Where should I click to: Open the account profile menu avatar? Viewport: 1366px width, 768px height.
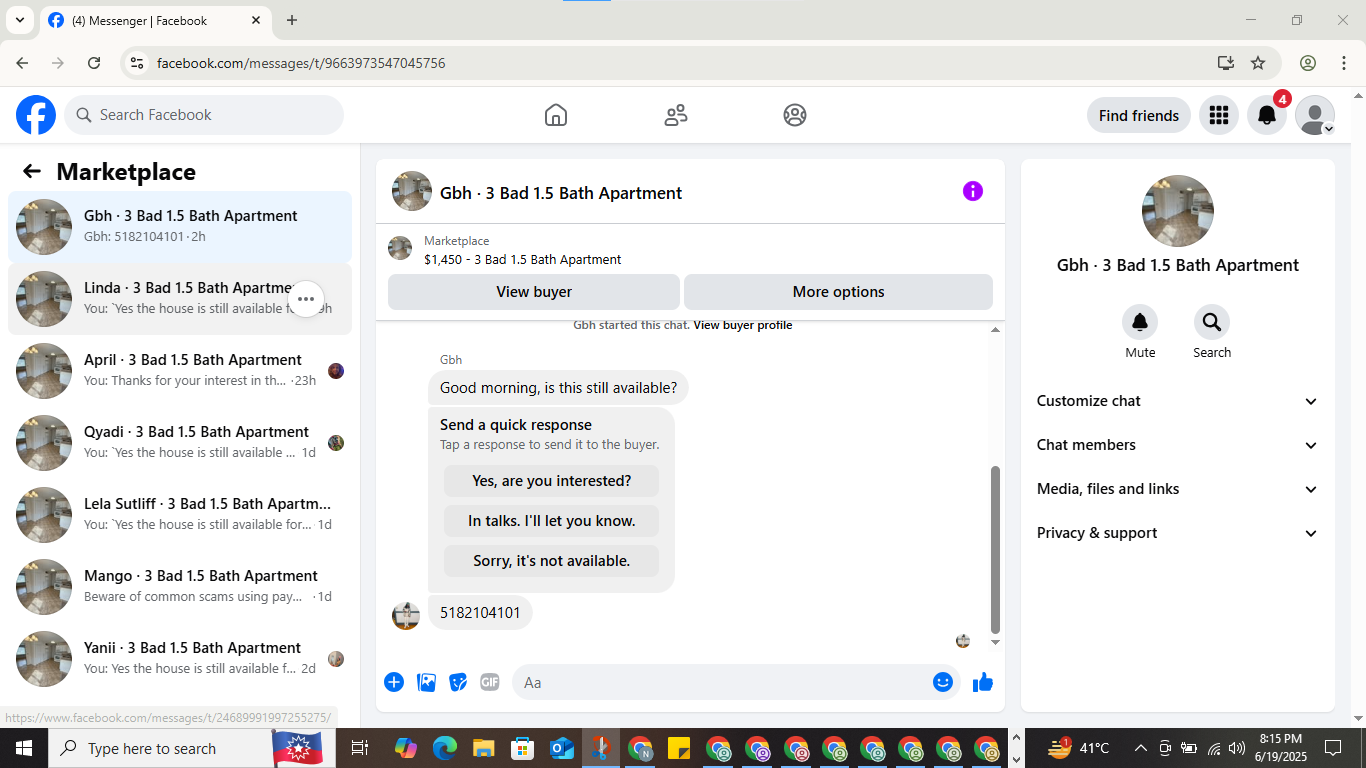(1315, 115)
